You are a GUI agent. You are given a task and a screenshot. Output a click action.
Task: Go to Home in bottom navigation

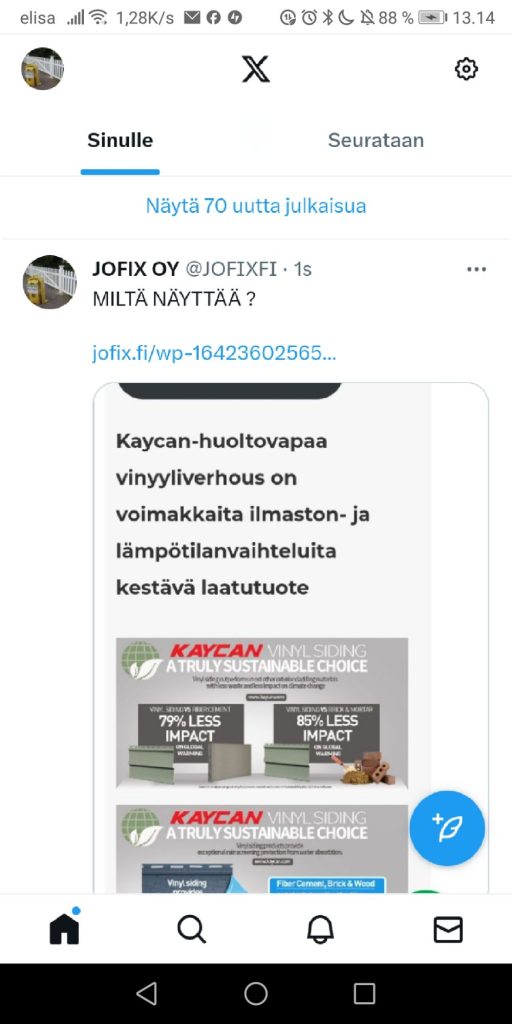click(64, 927)
